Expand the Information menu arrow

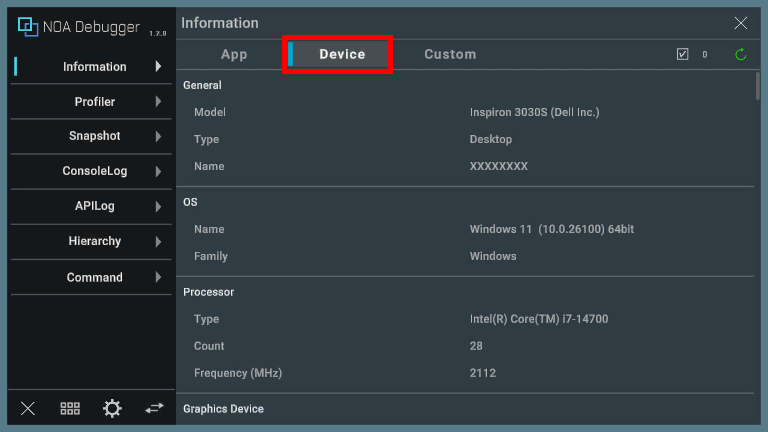[158, 67]
